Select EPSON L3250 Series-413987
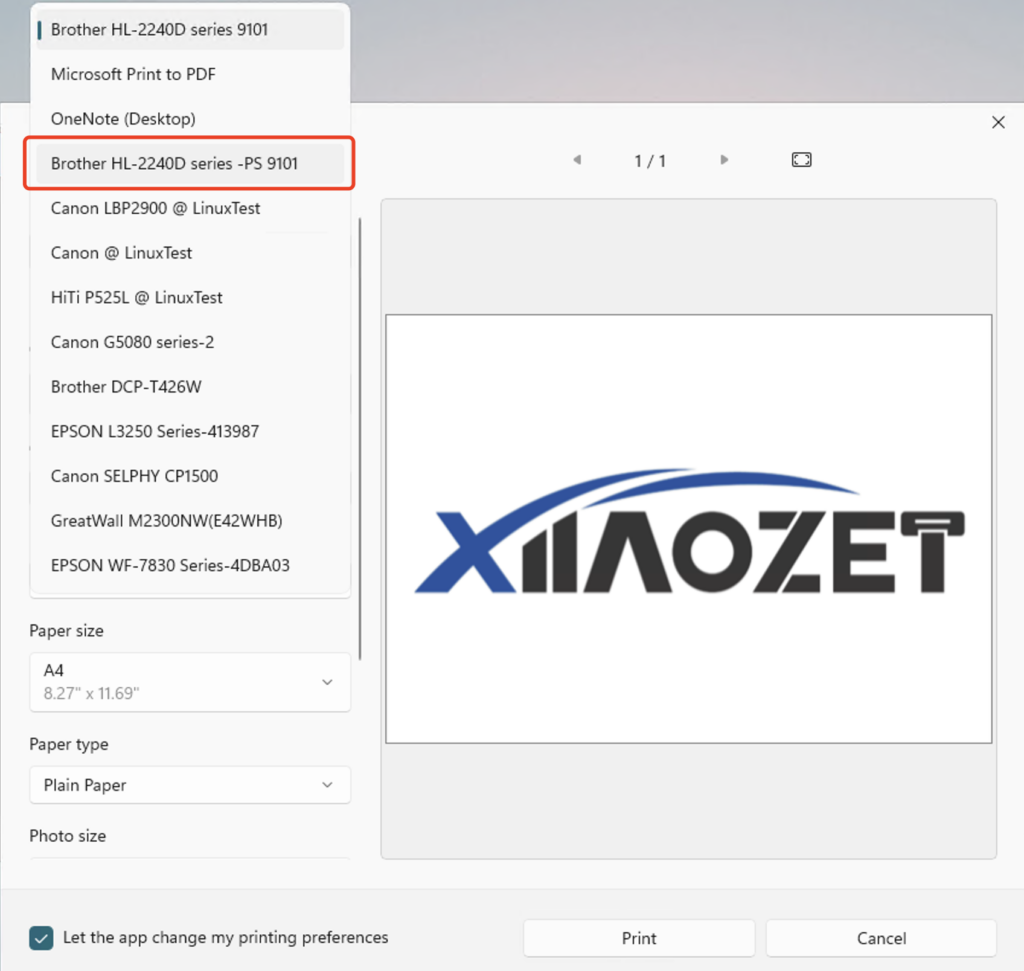The width and height of the screenshot is (1024, 971). (x=190, y=432)
